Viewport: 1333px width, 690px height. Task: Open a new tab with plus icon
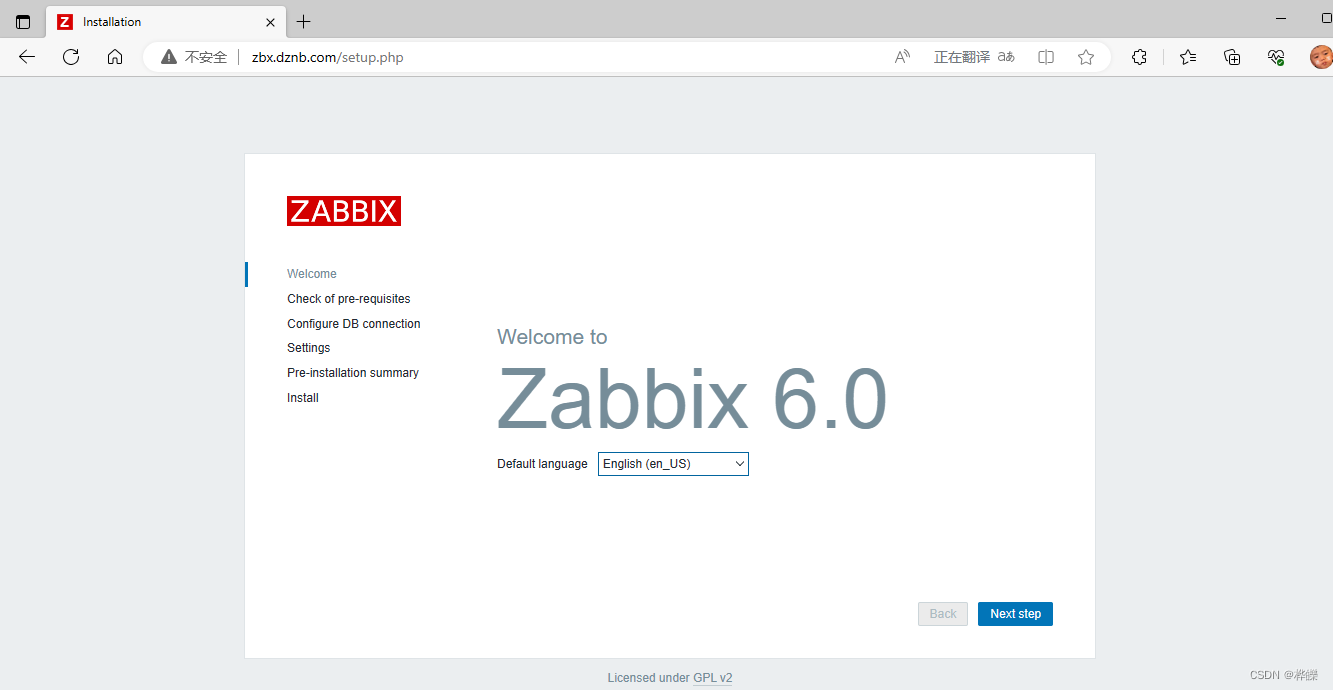pos(304,22)
